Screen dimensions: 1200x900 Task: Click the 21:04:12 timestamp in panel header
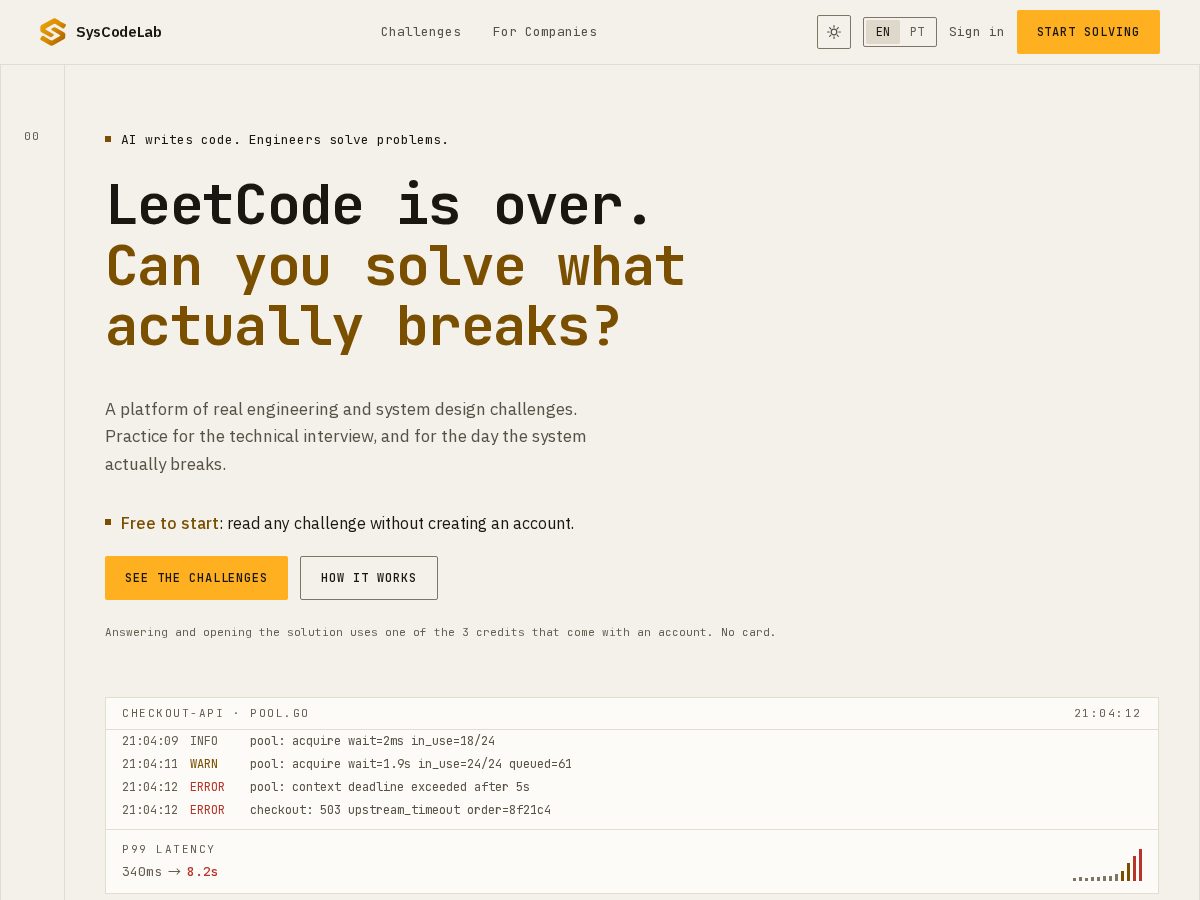click(1108, 713)
